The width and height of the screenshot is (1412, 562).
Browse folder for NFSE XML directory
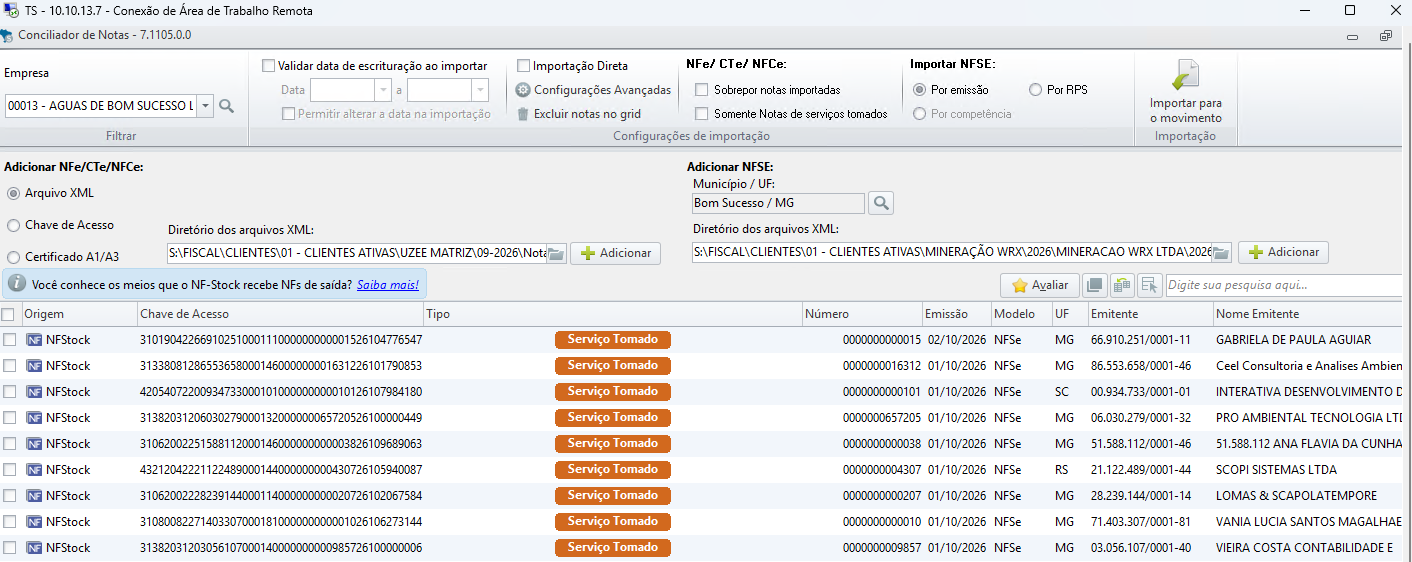click(1221, 252)
